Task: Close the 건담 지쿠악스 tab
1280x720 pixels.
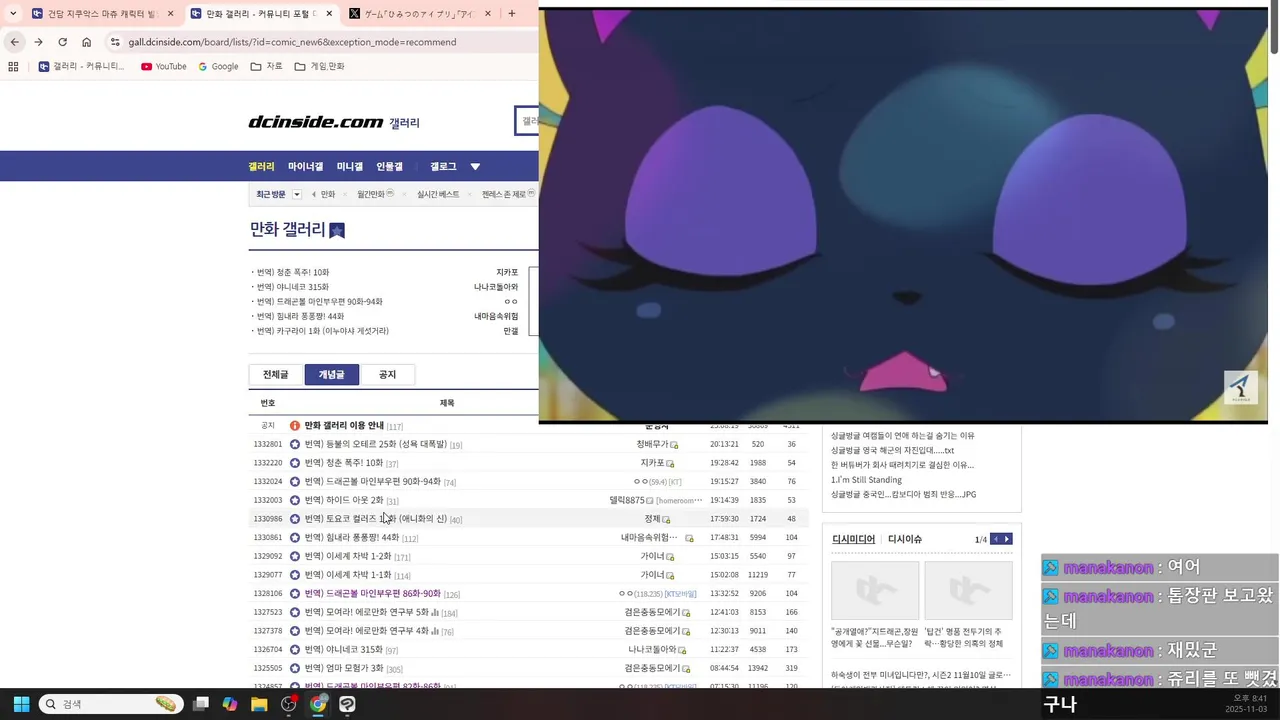Action: [170, 14]
